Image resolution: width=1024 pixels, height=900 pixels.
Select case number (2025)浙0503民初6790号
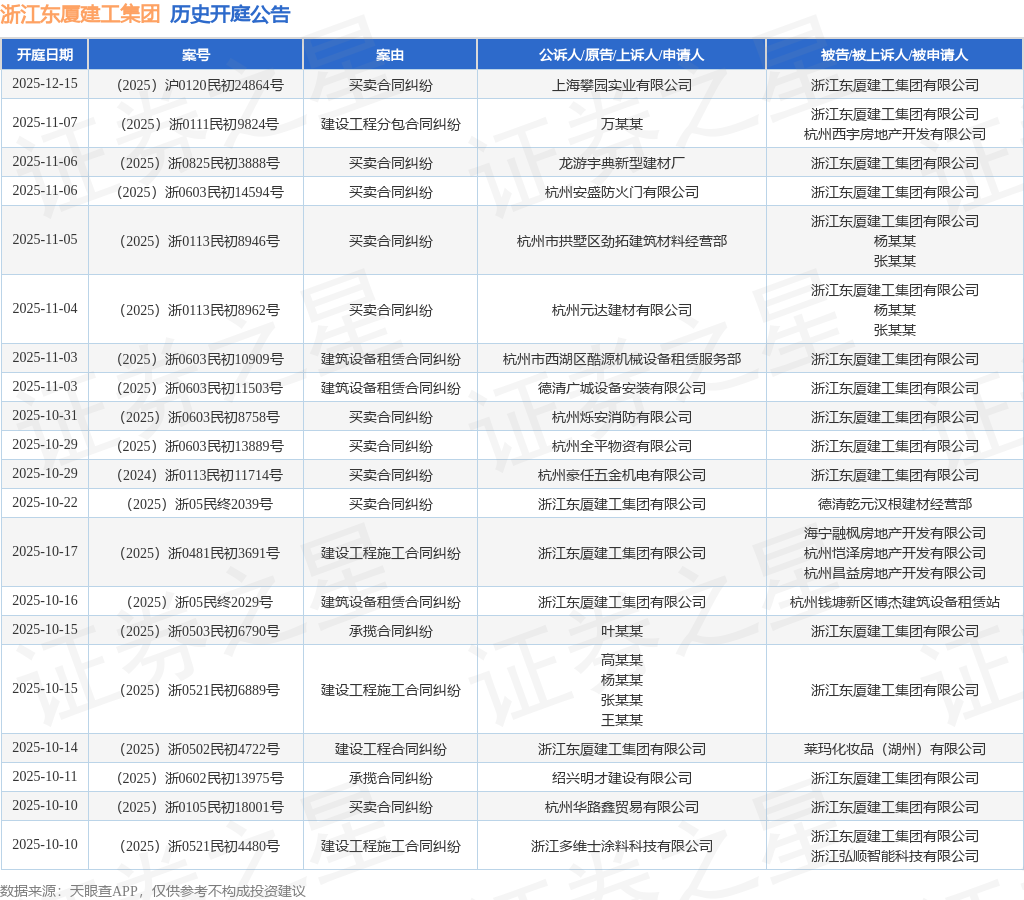tap(200, 631)
